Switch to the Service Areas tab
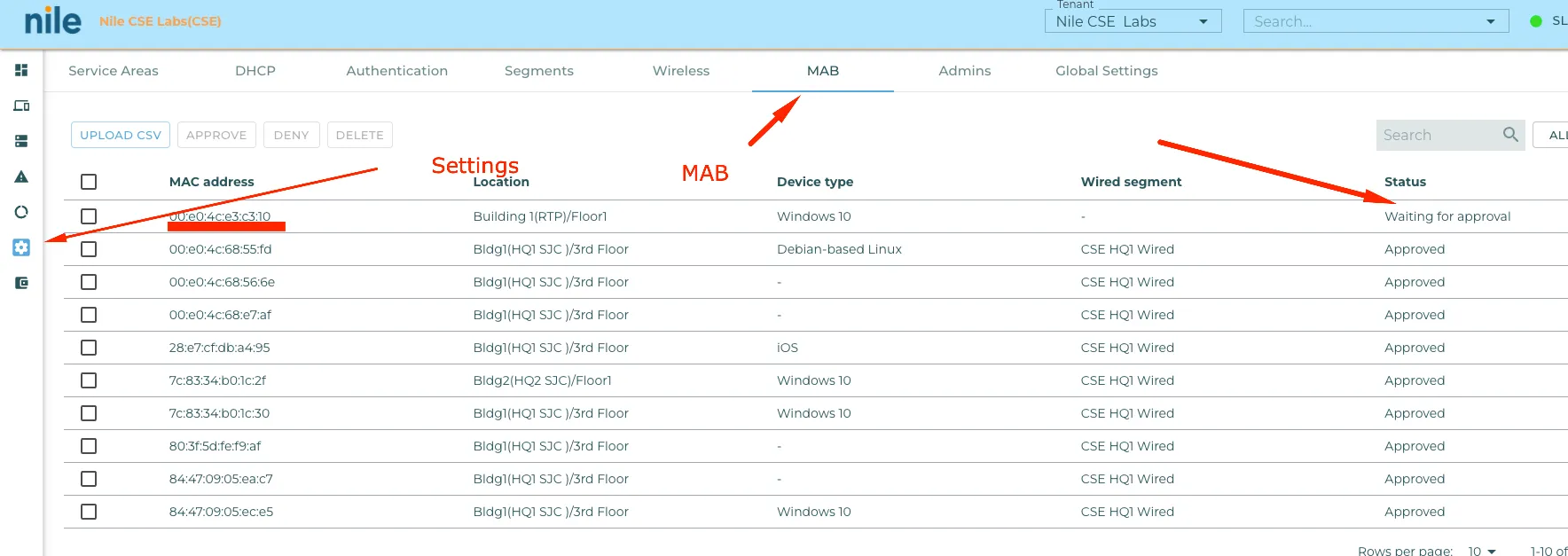Screen dimensions: 1568x556 click(114, 71)
